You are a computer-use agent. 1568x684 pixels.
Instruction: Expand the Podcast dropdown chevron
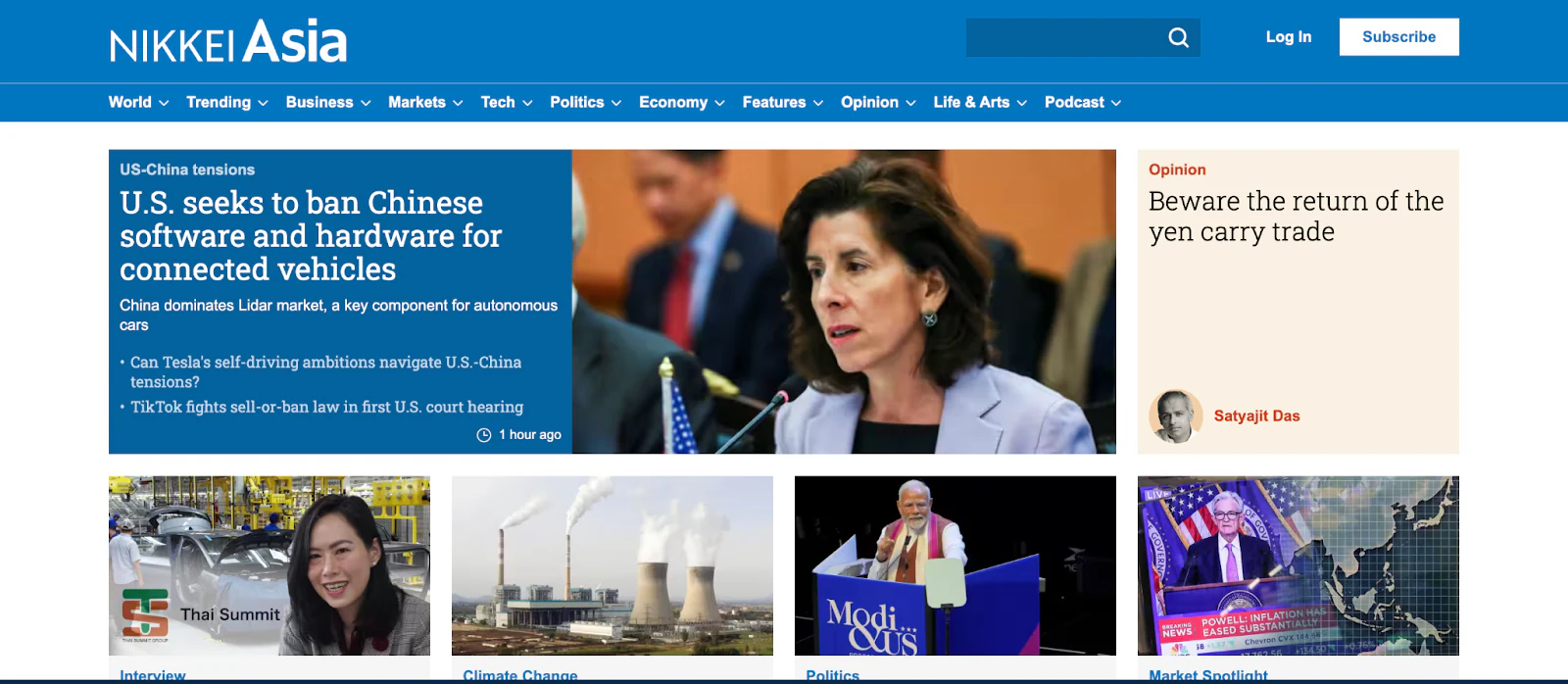point(1116,103)
